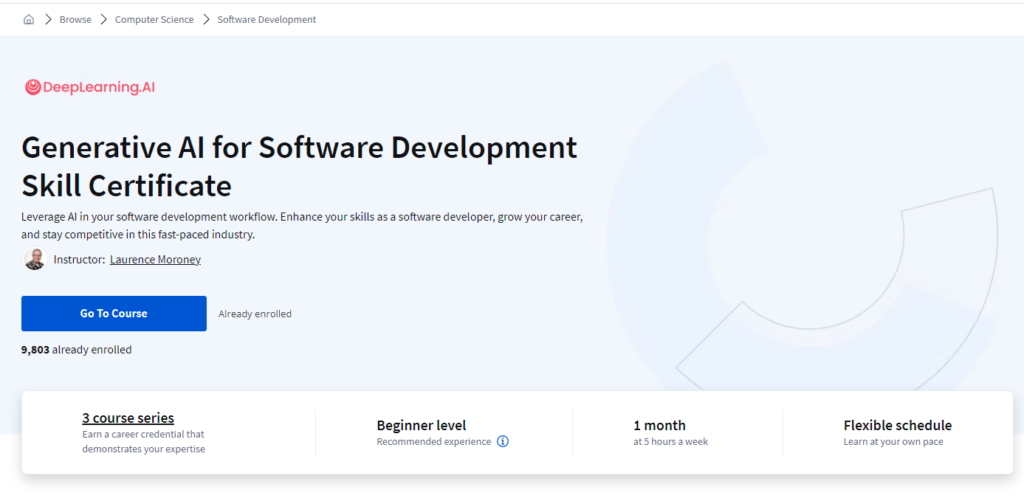Image resolution: width=1024 pixels, height=501 pixels.
Task: Click the chevron before Software Development
Action: [x=206, y=19]
